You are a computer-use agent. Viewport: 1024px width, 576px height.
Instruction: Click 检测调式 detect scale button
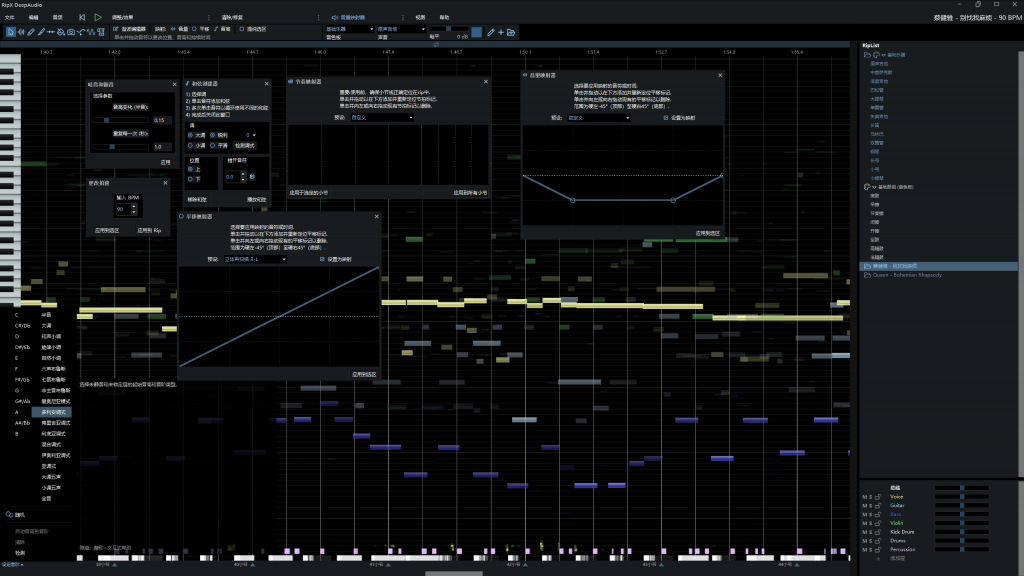(x=244, y=146)
